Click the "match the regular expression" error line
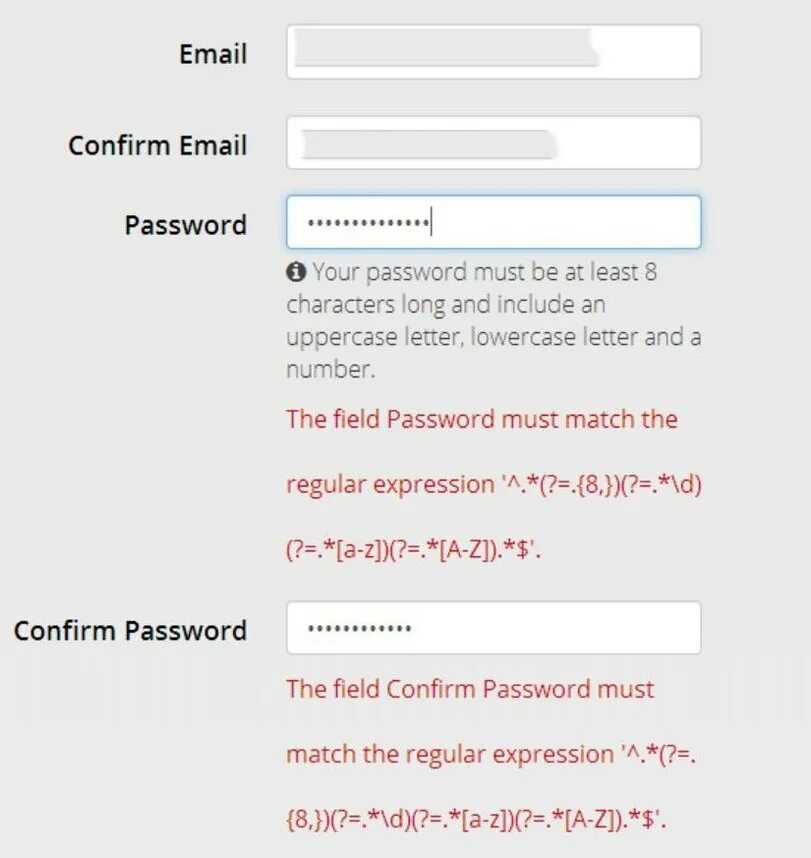Image resolution: width=811 pixels, height=858 pixels. (x=491, y=754)
